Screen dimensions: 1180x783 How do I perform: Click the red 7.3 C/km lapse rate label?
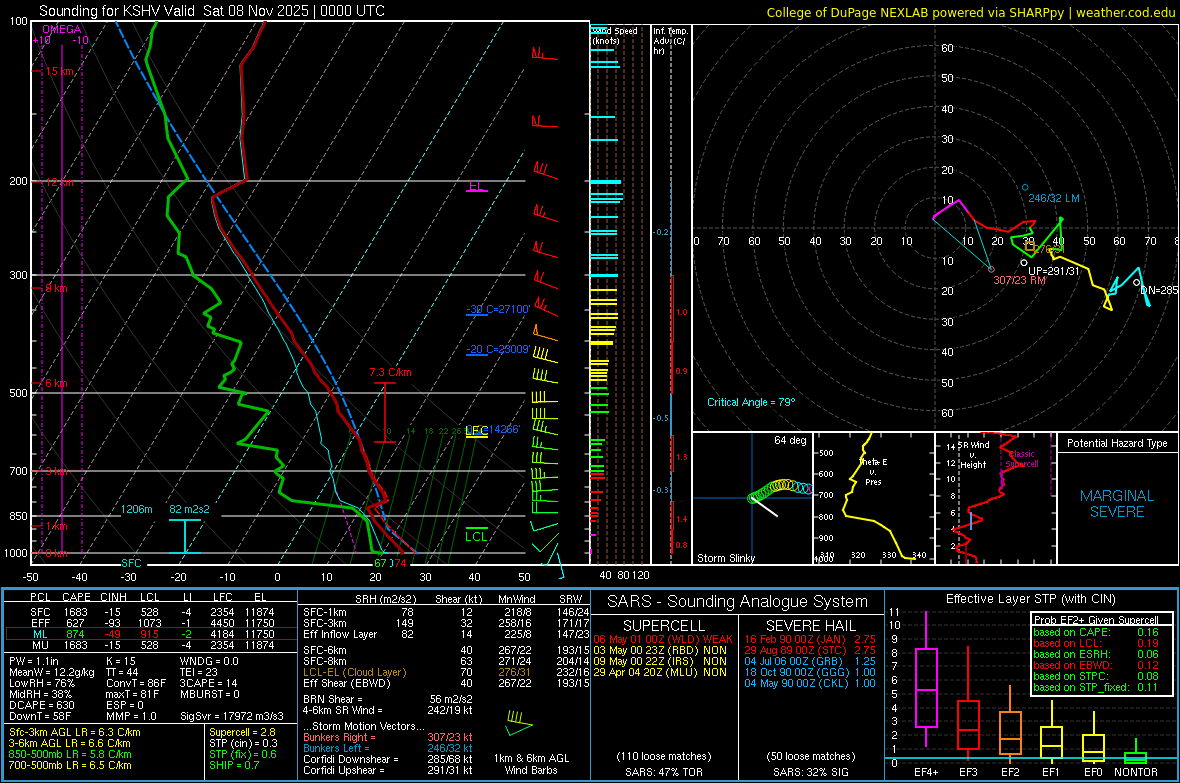point(390,373)
